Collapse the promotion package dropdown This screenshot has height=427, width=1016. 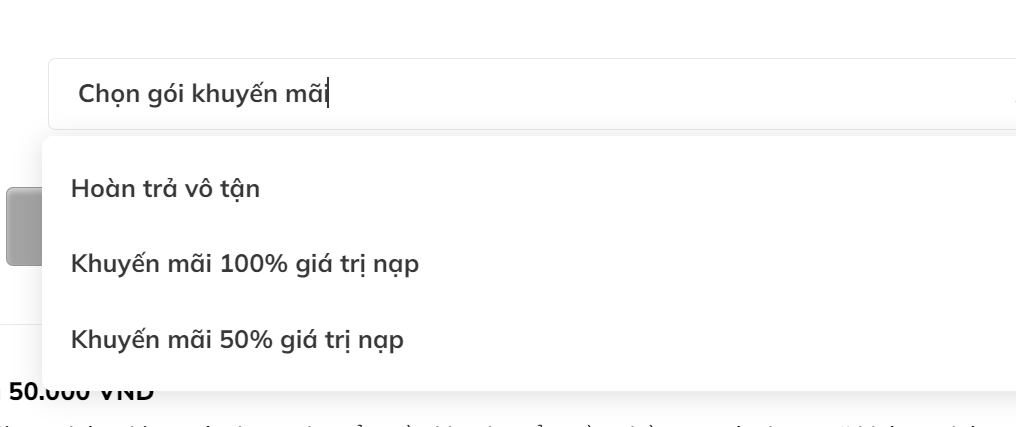point(1006,95)
